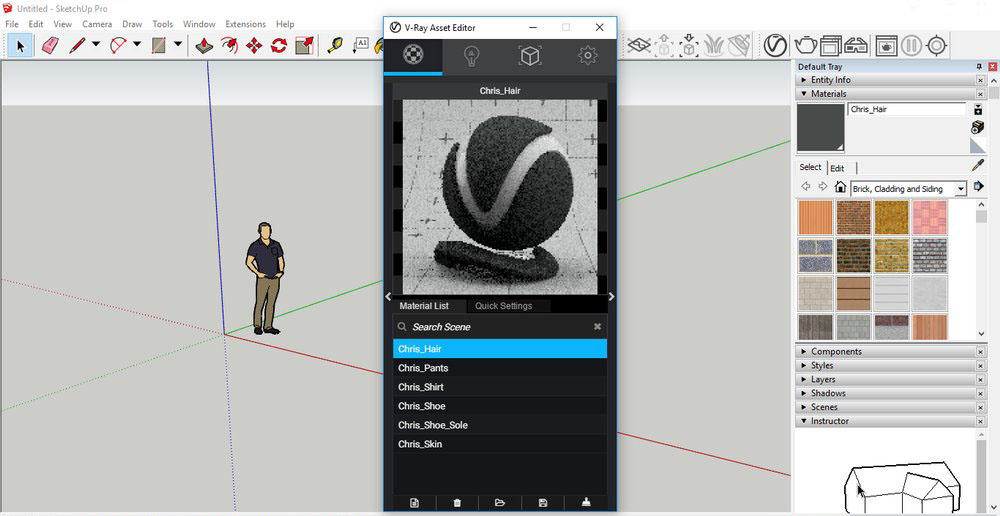Click the save material disk icon

543,503
